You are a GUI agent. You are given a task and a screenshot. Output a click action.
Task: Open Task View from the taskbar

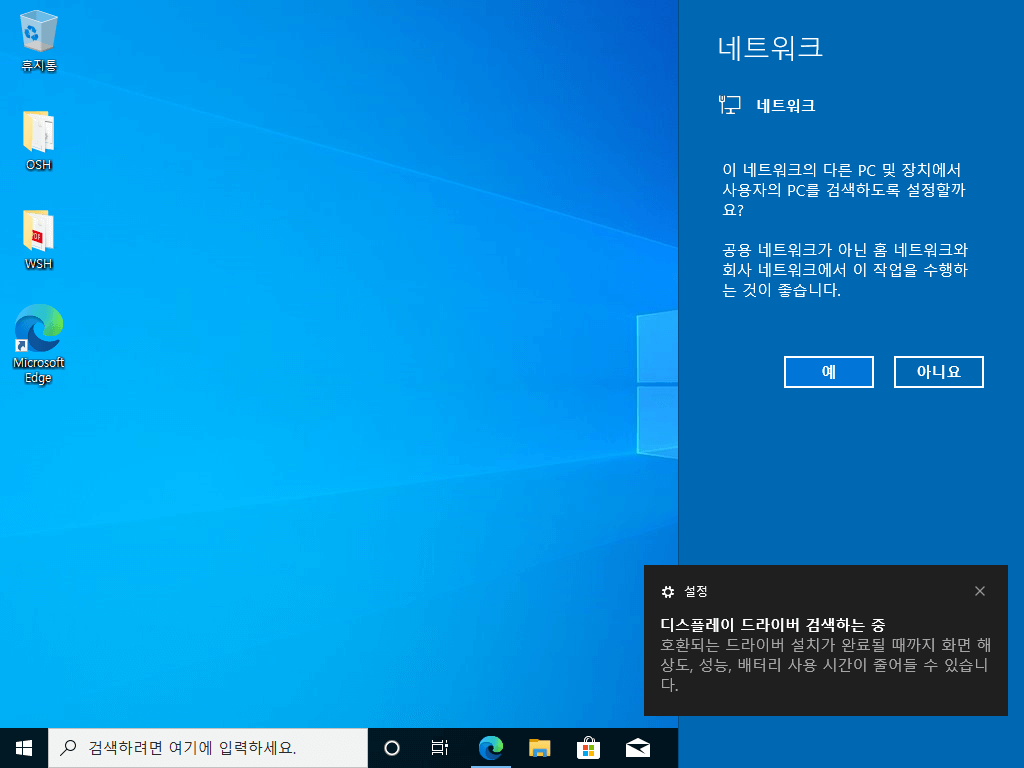click(440, 748)
